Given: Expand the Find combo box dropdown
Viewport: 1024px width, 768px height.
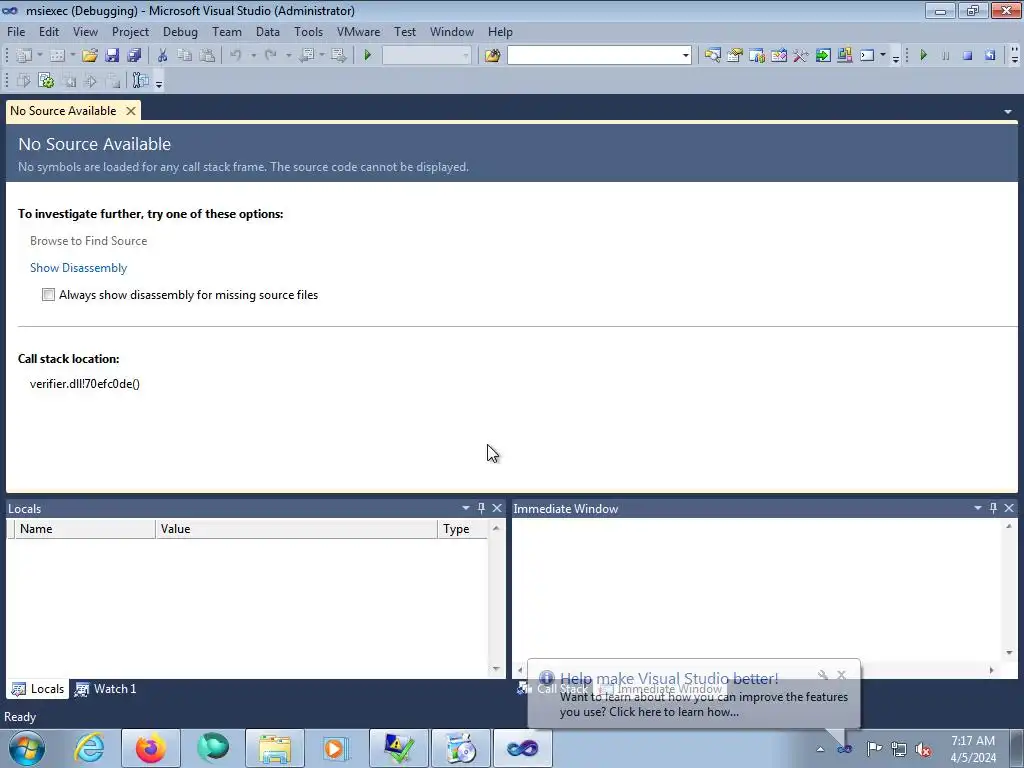Looking at the screenshot, I should point(685,56).
